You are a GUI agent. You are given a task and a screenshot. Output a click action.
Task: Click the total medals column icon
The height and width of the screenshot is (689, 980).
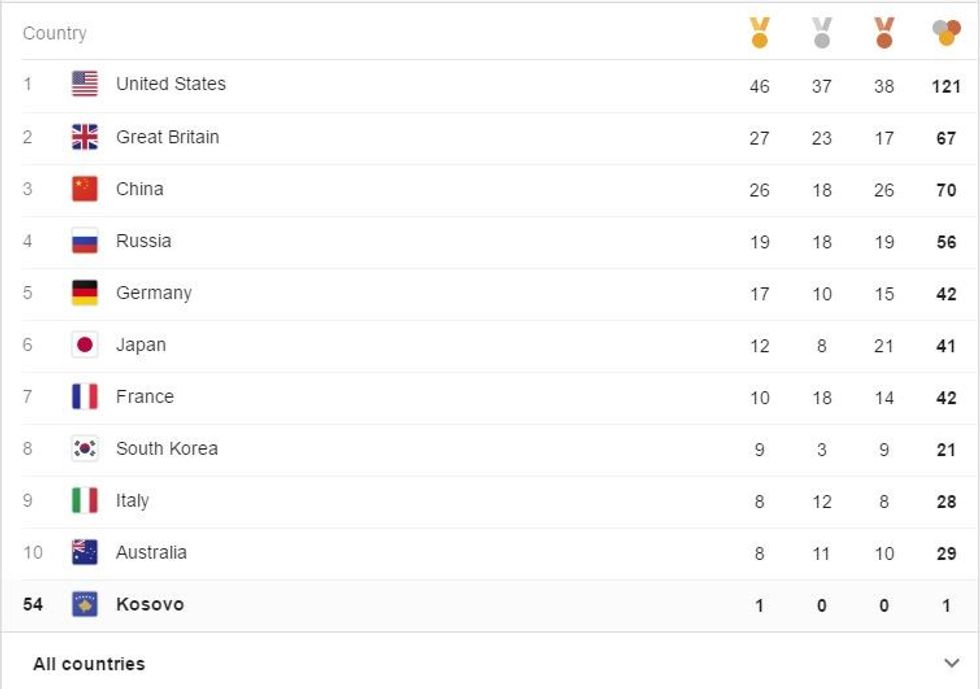tap(946, 33)
